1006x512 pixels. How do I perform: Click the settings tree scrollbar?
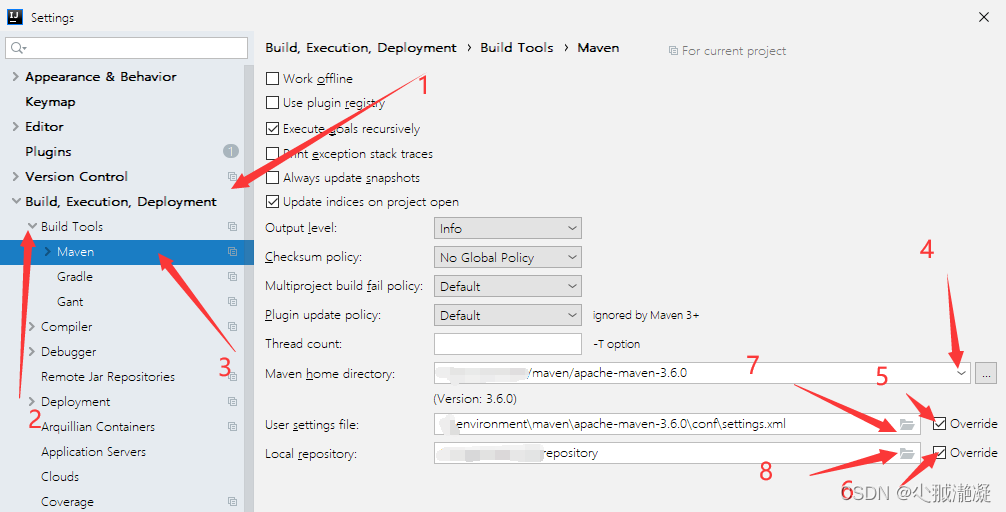pos(249,287)
